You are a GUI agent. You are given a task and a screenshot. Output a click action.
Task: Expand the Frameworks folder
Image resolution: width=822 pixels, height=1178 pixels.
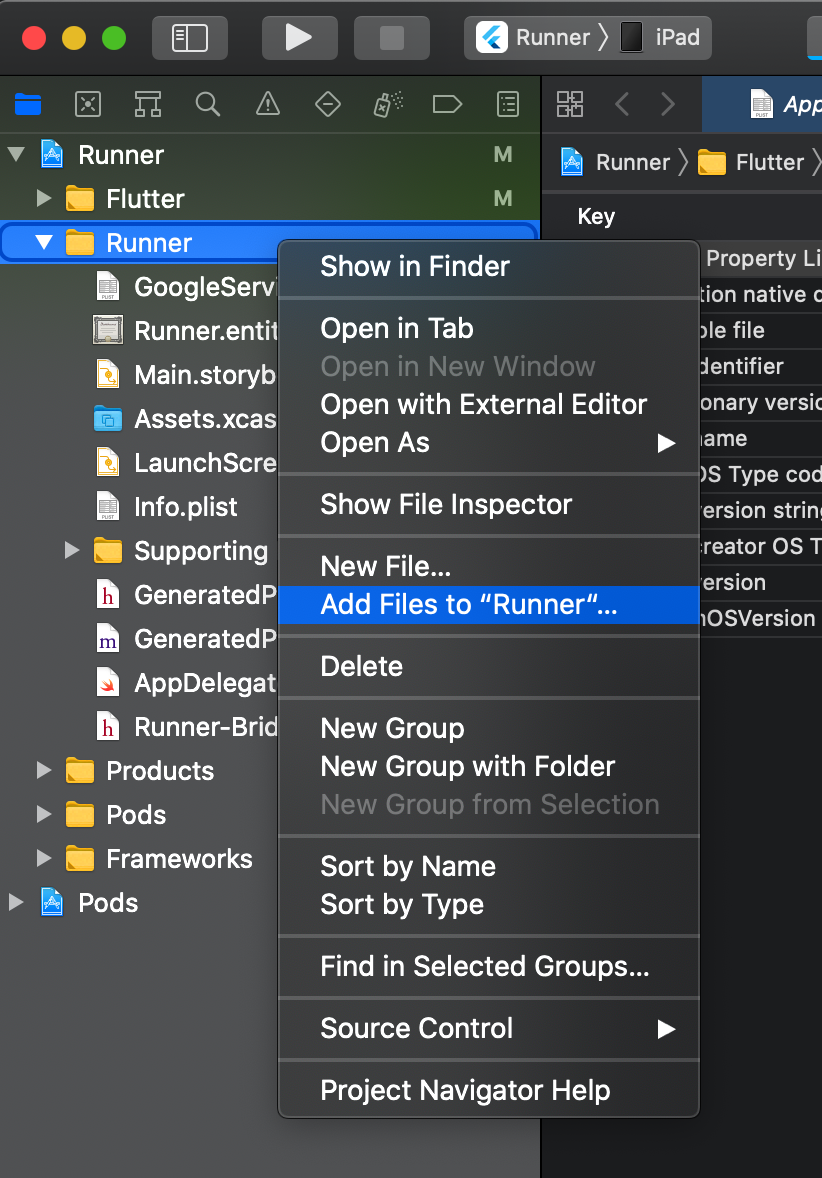click(44, 859)
